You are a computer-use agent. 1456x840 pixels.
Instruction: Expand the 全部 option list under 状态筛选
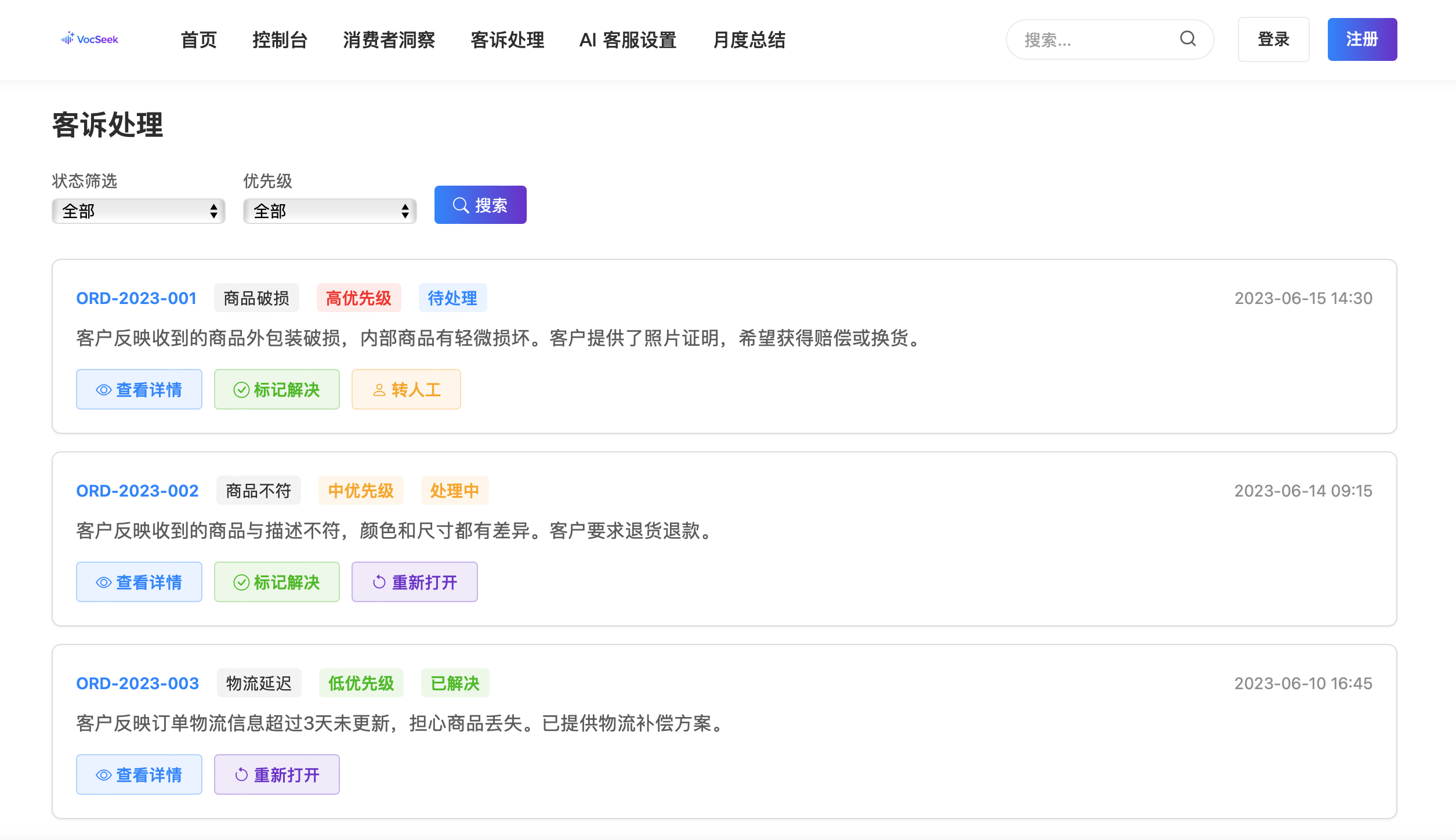[x=138, y=211]
